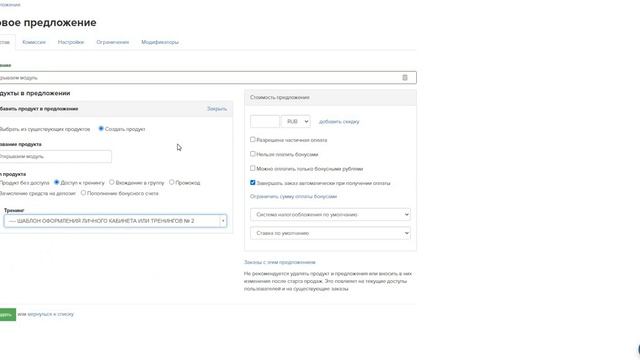Expand Система налогообложения по умолчанию dropdown
This screenshot has height=360, width=640.
[330, 214]
